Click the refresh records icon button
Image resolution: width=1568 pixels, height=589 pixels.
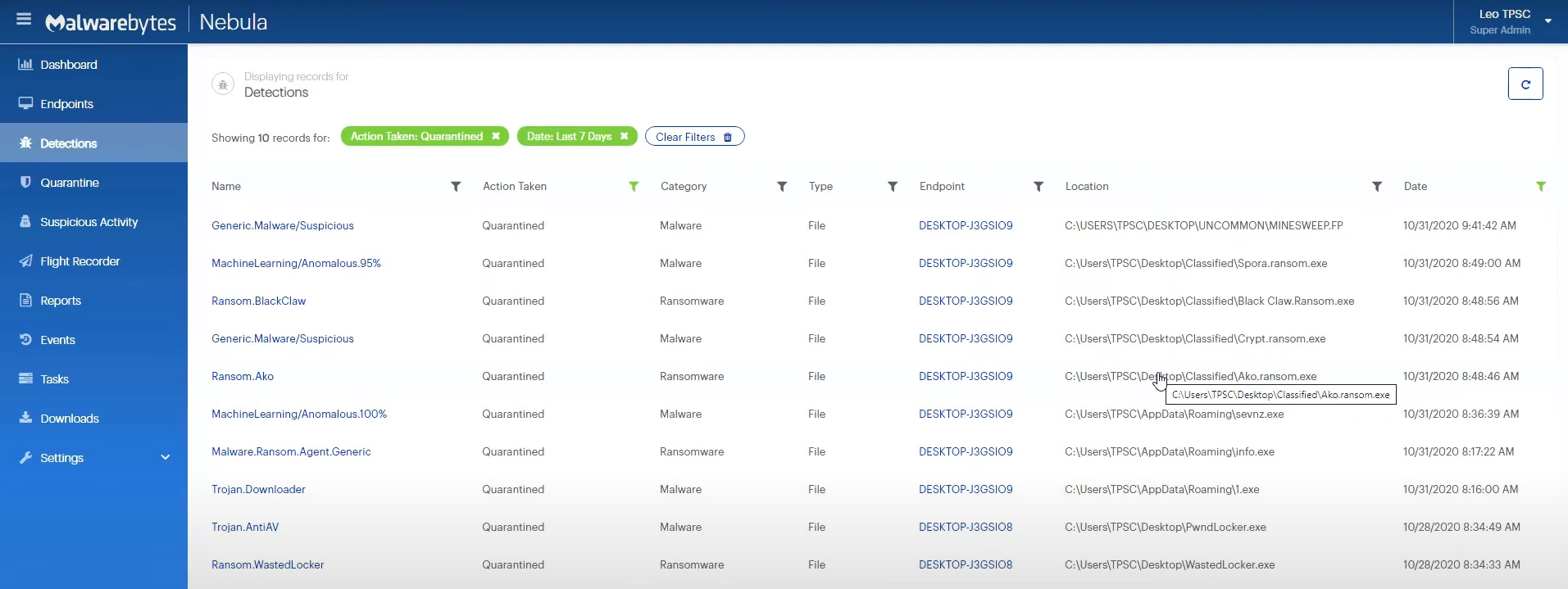tap(1525, 84)
